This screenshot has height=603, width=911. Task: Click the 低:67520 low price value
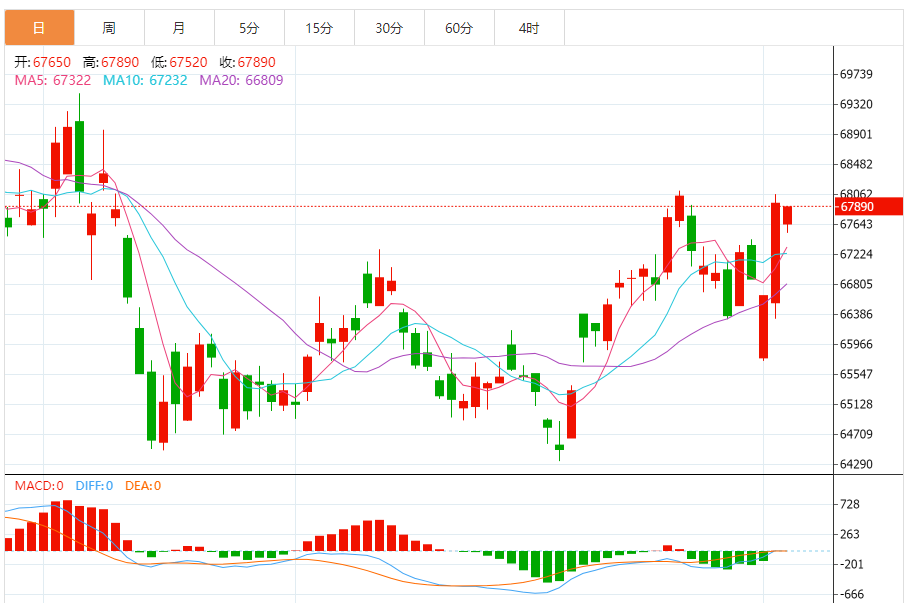pyautogui.click(x=179, y=62)
